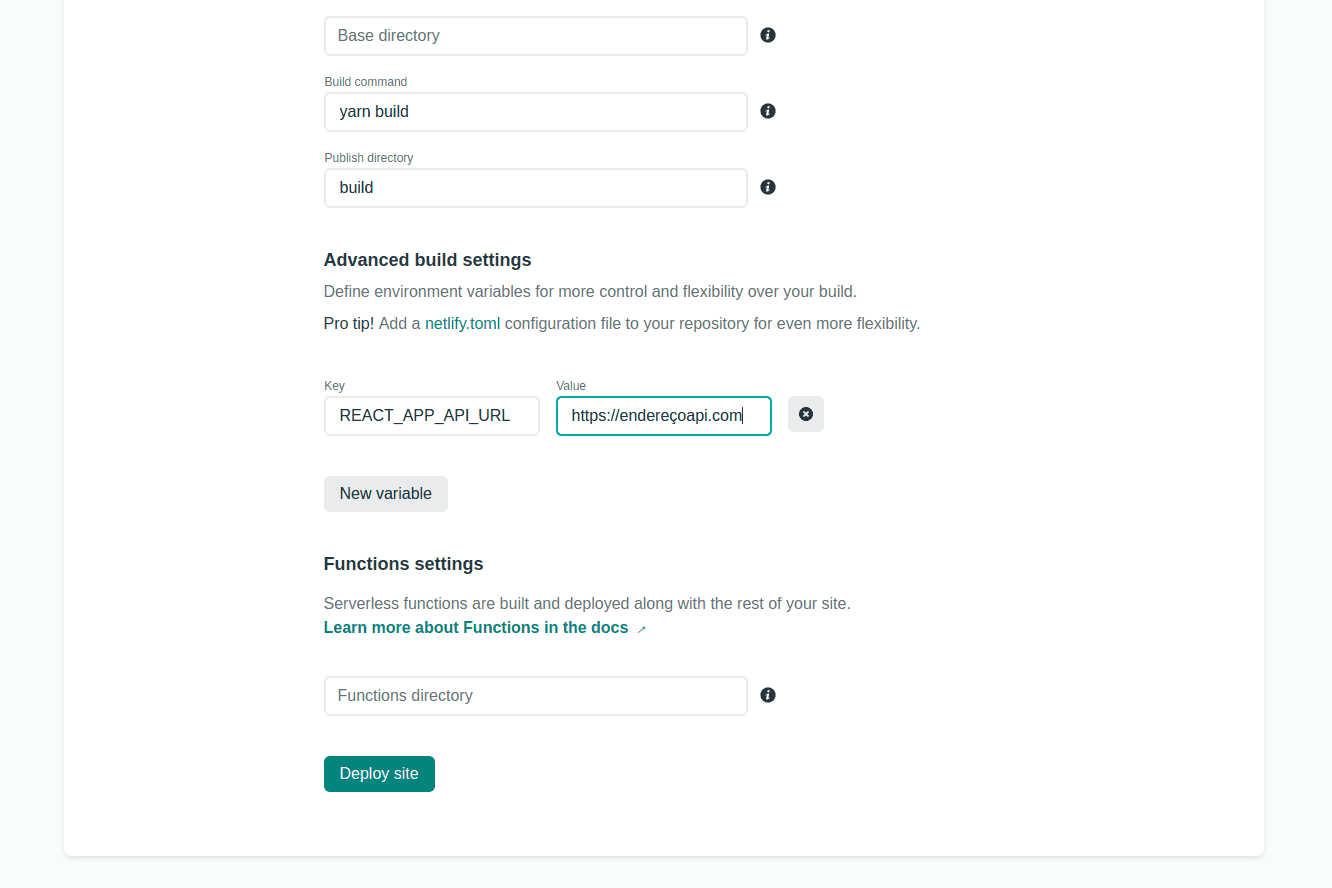
Task: Show info for Publish directory field
Action: pyautogui.click(x=768, y=187)
